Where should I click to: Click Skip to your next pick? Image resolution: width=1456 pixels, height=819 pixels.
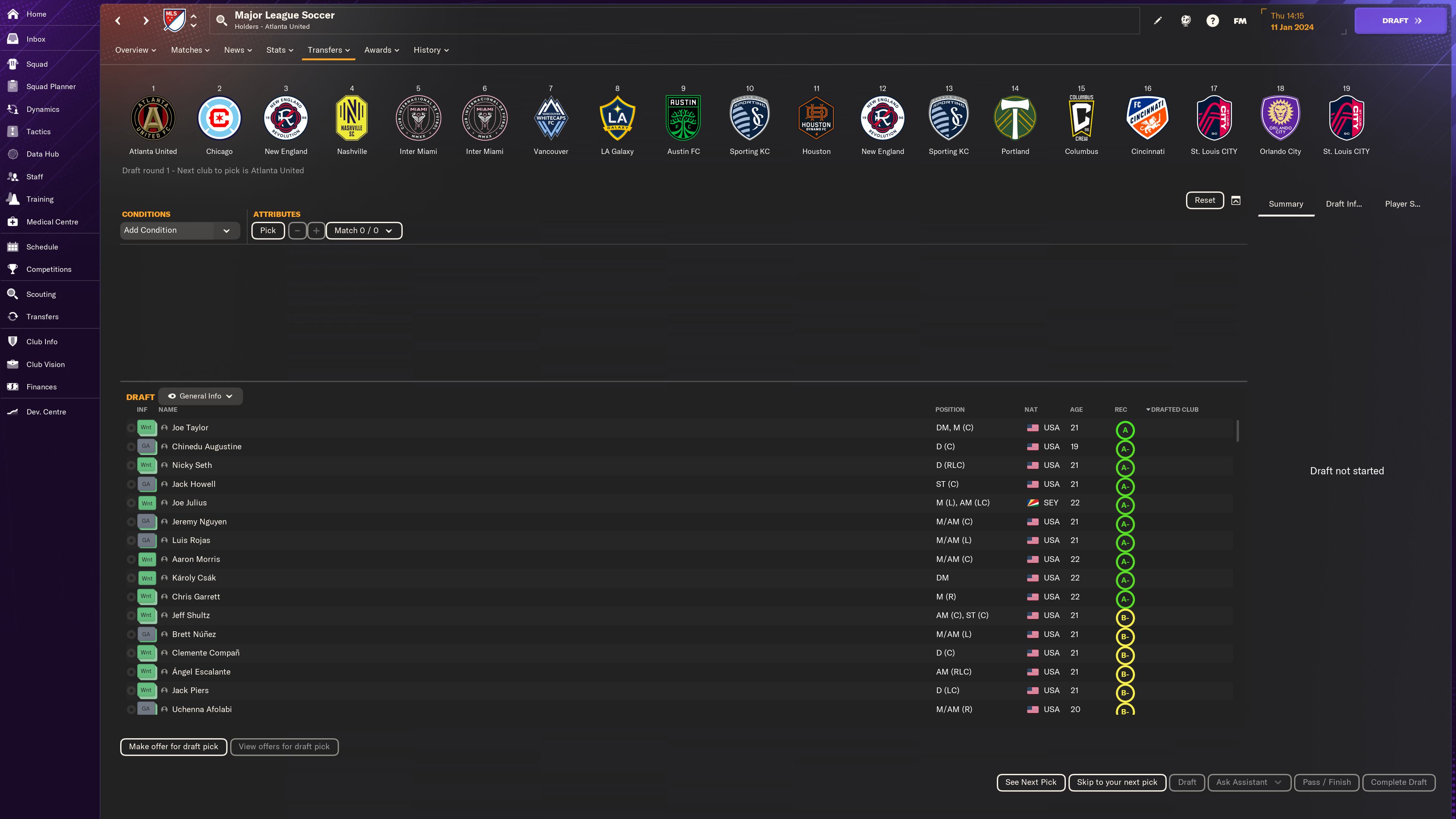(x=1117, y=782)
